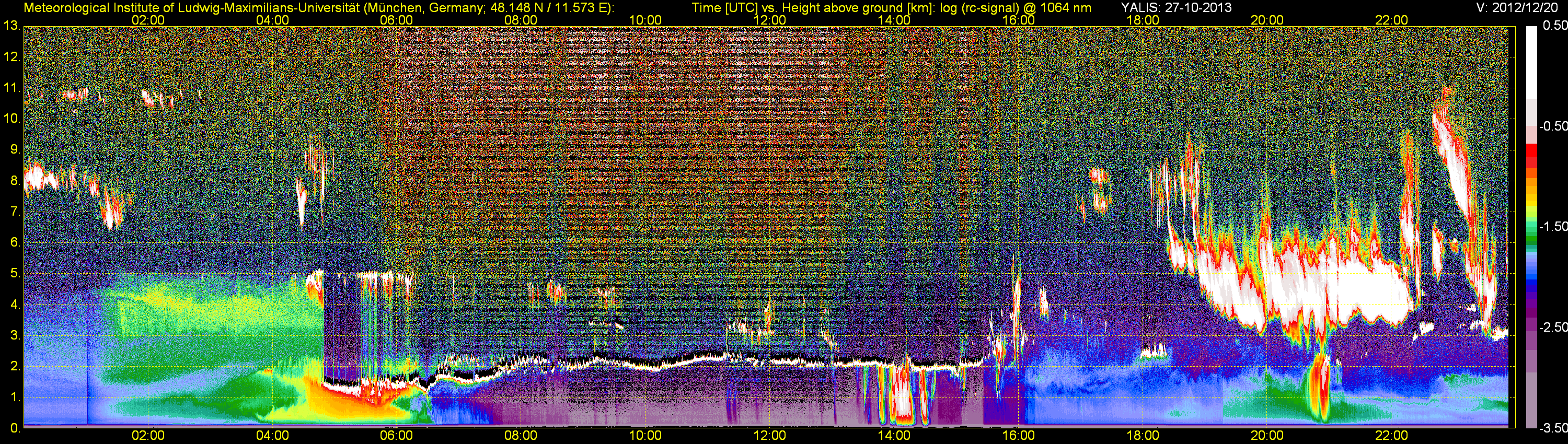Click the 8 km height axis label

pos(15,181)
